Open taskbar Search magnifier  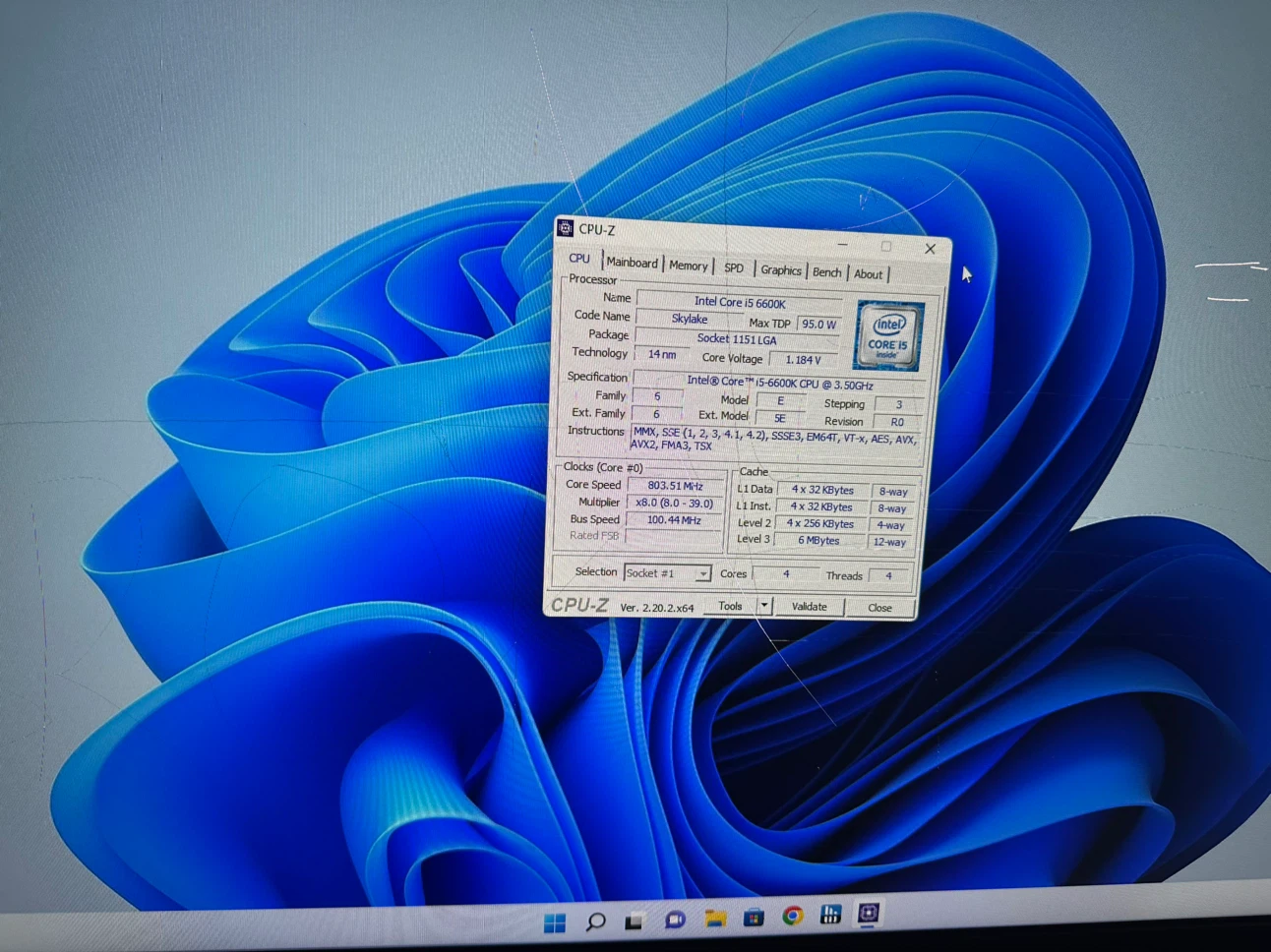tap(595, 922)
